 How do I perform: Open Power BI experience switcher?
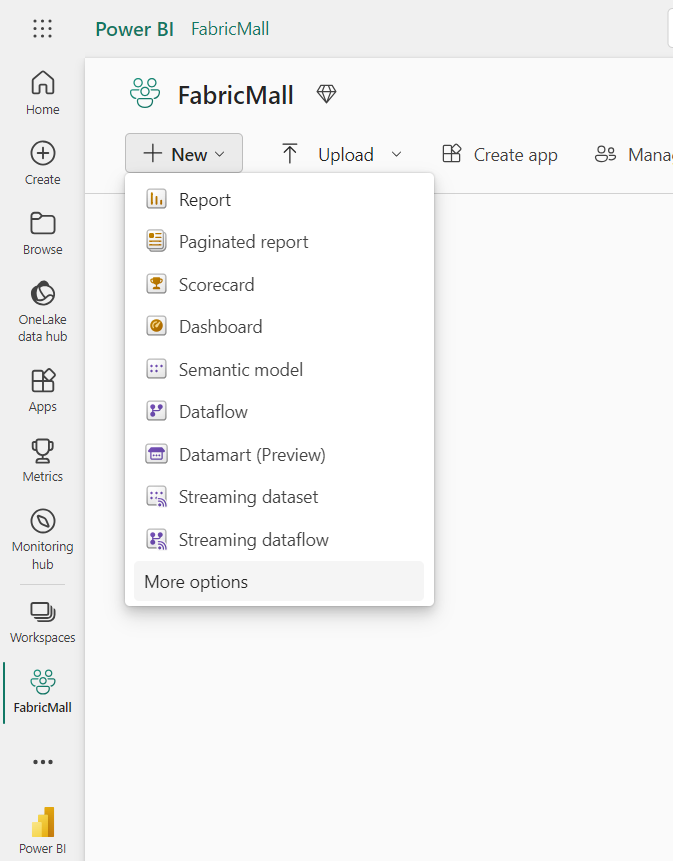point(42,830)
